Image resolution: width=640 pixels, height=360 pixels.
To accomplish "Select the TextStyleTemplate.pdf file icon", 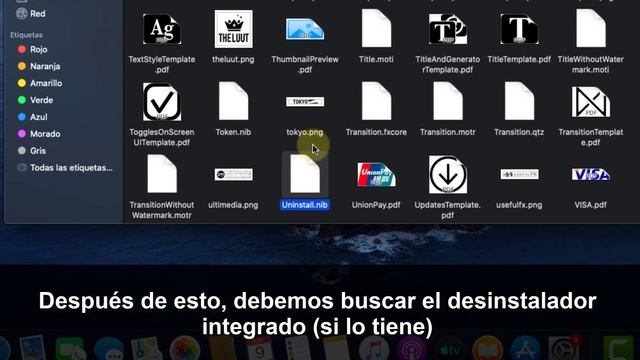I will 162,29.
